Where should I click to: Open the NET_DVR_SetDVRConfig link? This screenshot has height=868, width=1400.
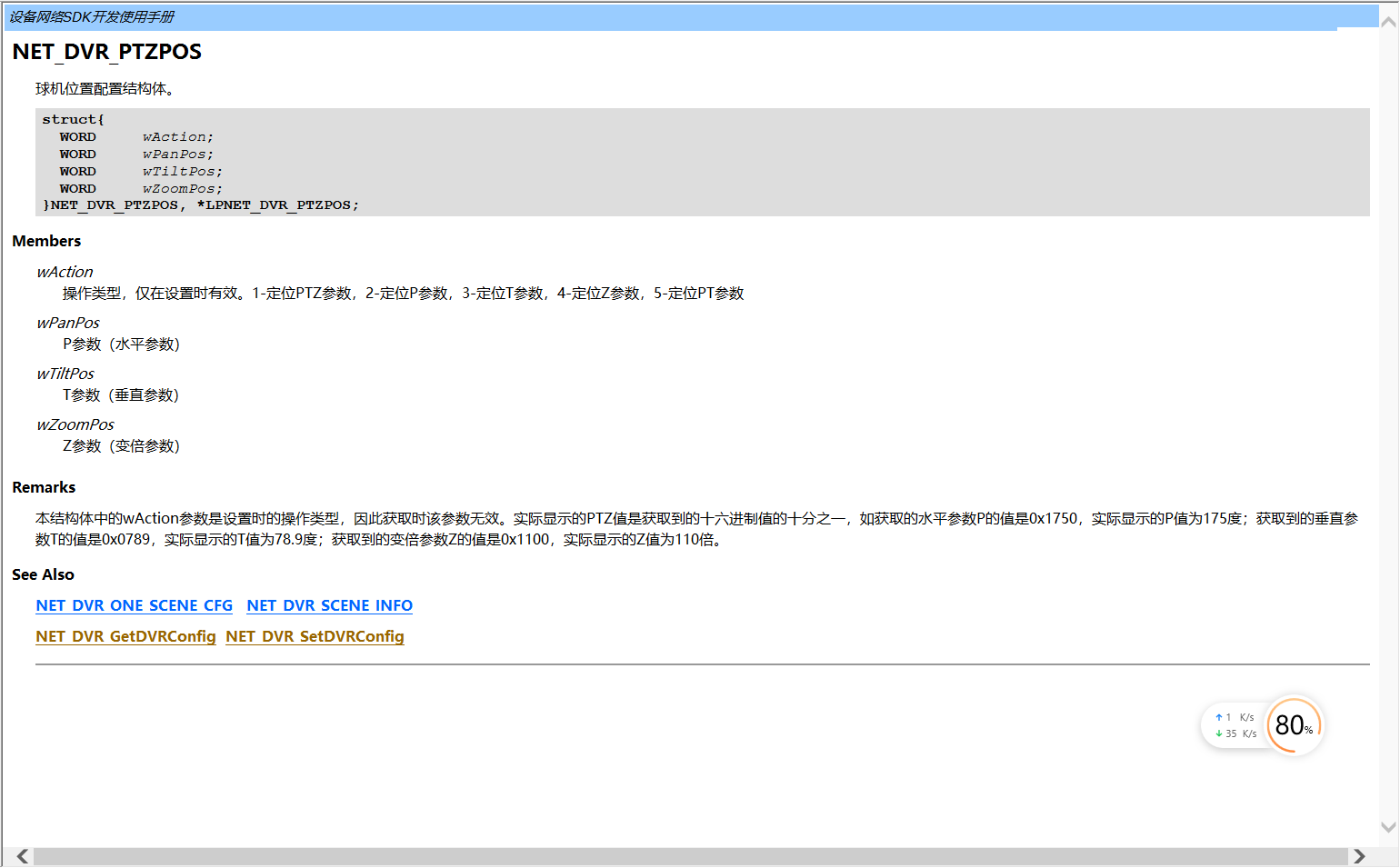(315, 637)
